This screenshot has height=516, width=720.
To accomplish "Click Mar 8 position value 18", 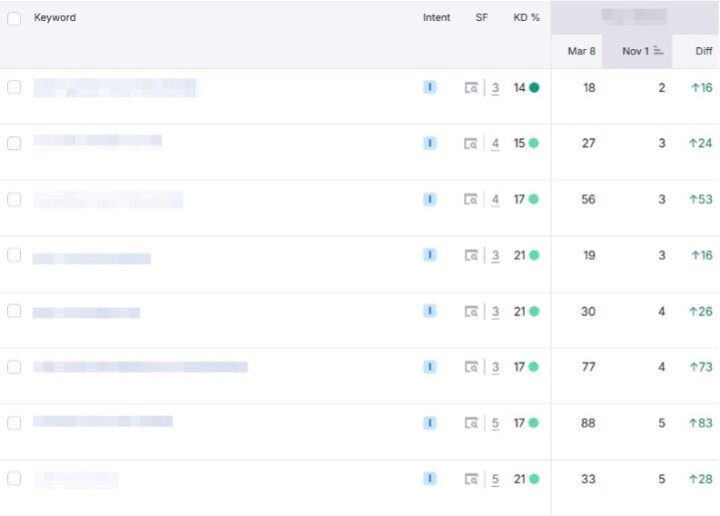I will coord(589,88).
